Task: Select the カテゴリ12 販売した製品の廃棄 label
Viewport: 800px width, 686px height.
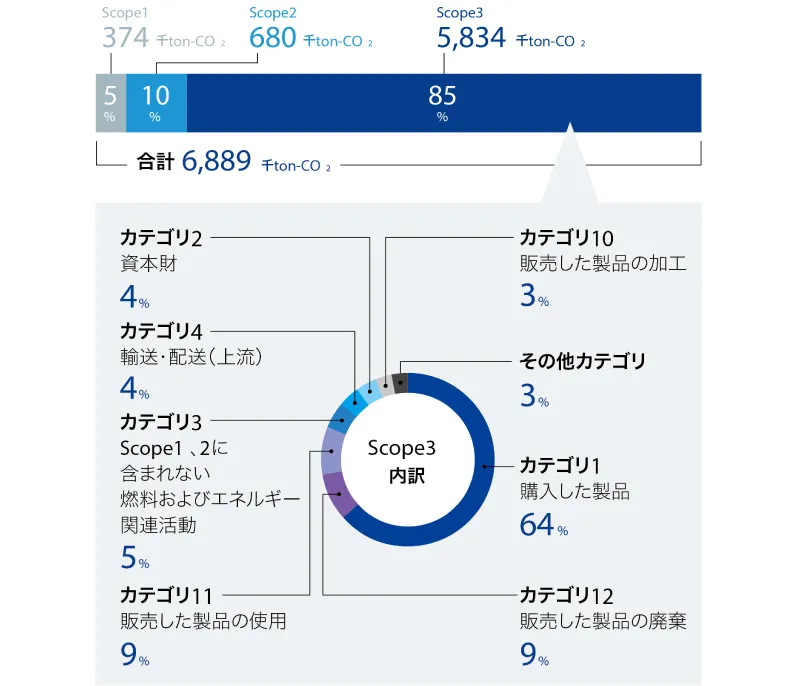Action: [x=602, y=608]
